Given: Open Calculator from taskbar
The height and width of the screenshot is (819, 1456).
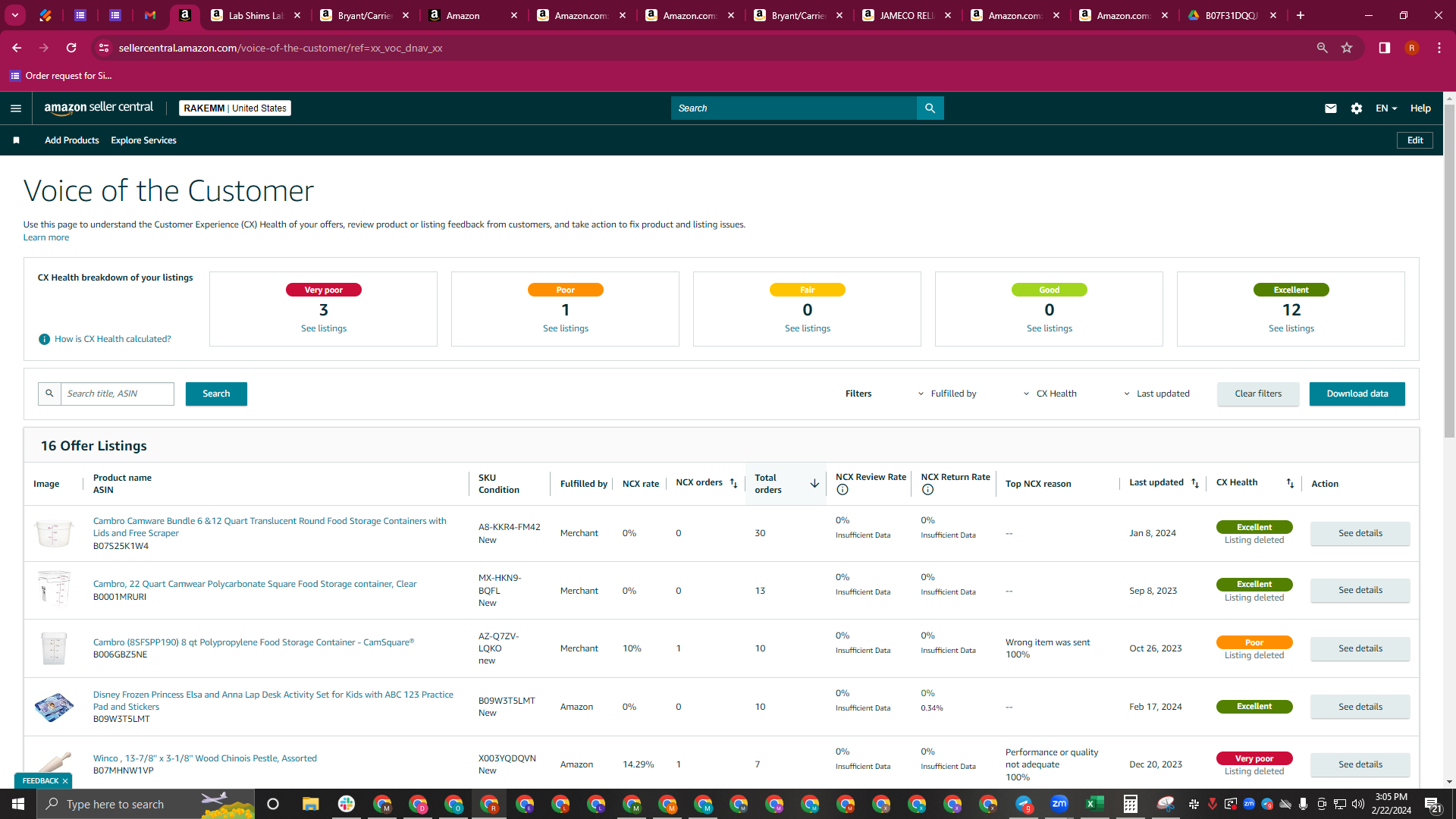Looking at the screenshot, I should [1130, 804].
